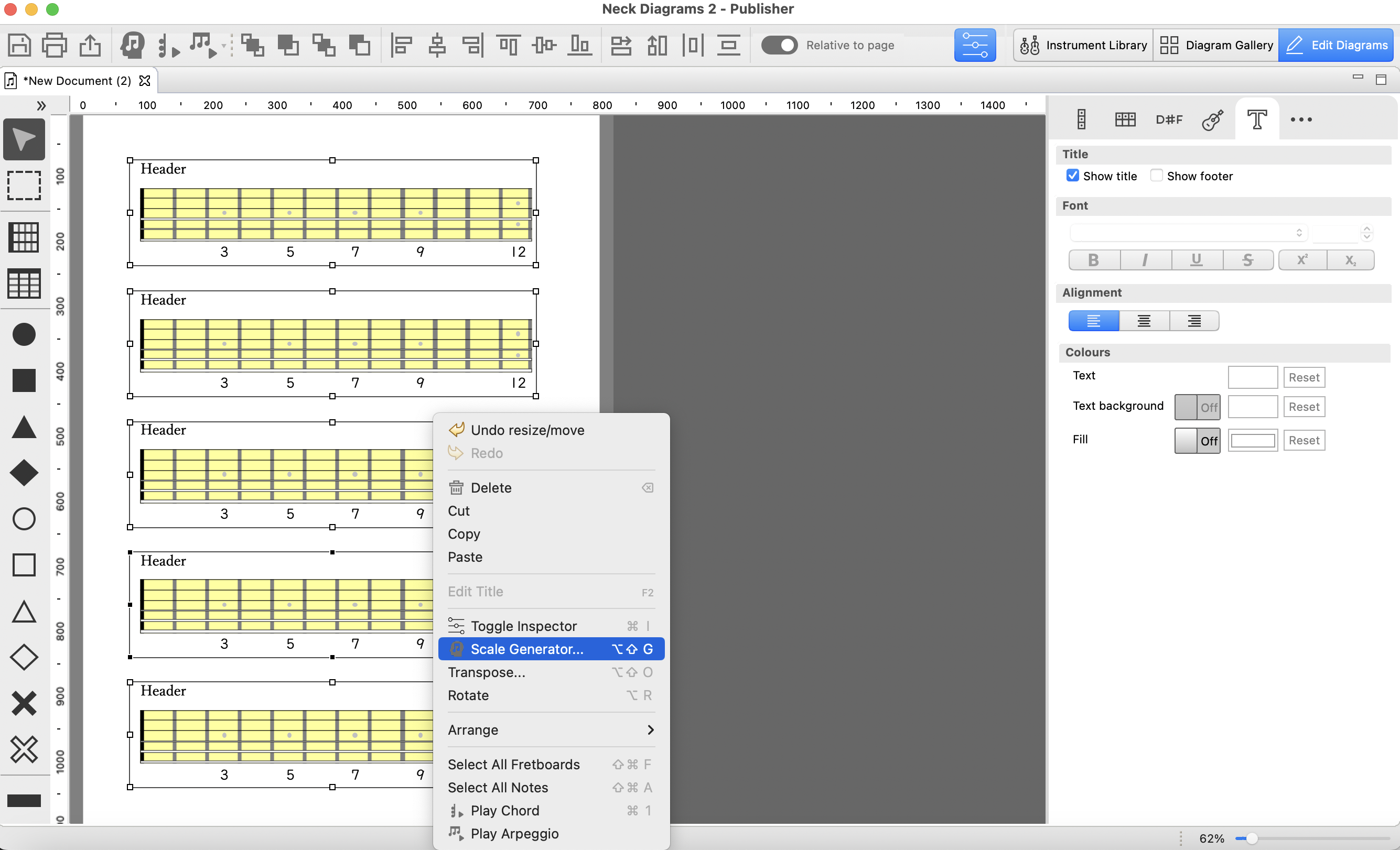1400x850 pixels.
Task: Toggle the Relative to page switch
Action: pos(779,45)
